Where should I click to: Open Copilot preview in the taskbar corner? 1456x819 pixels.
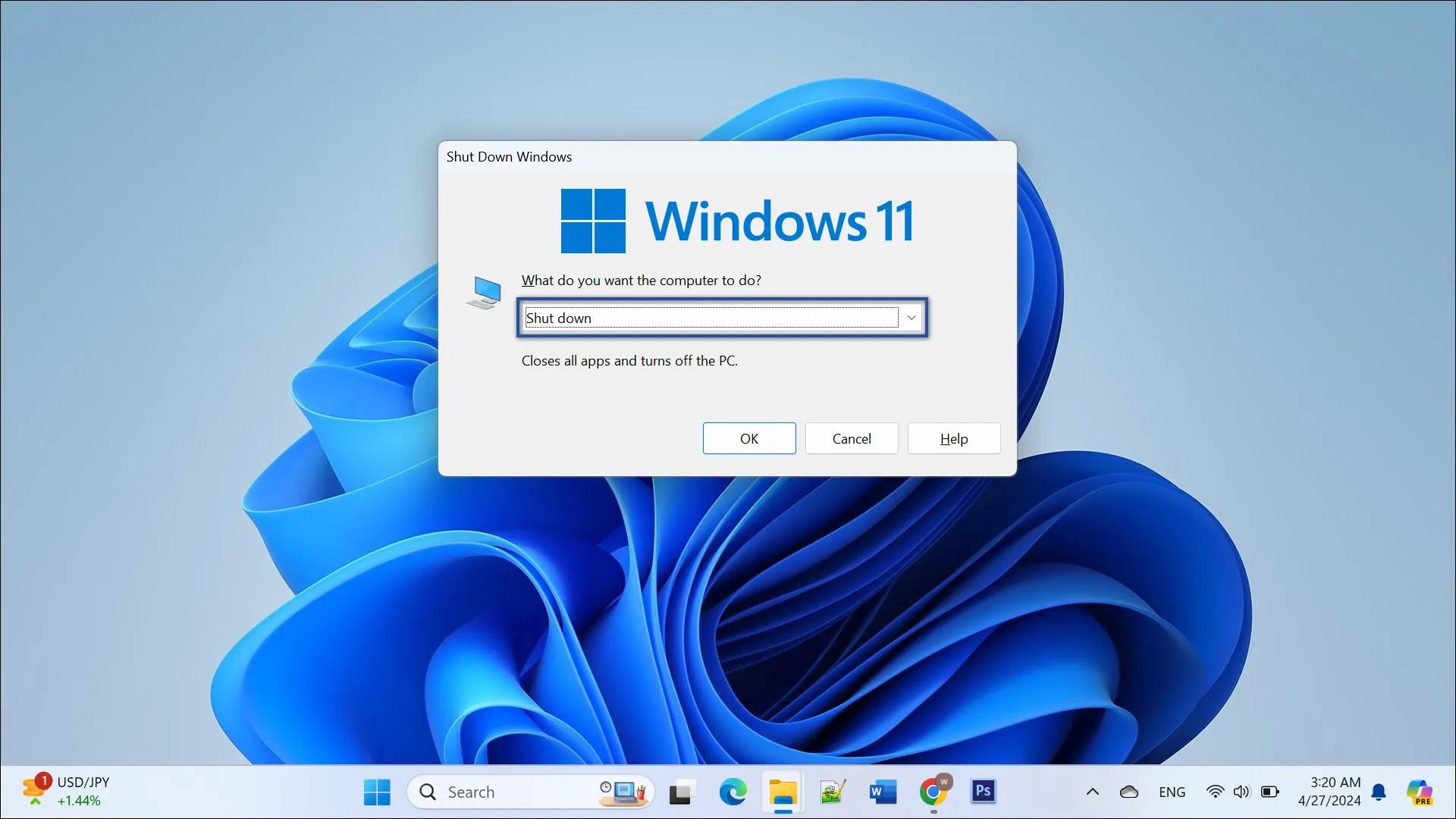[1419, 792]
